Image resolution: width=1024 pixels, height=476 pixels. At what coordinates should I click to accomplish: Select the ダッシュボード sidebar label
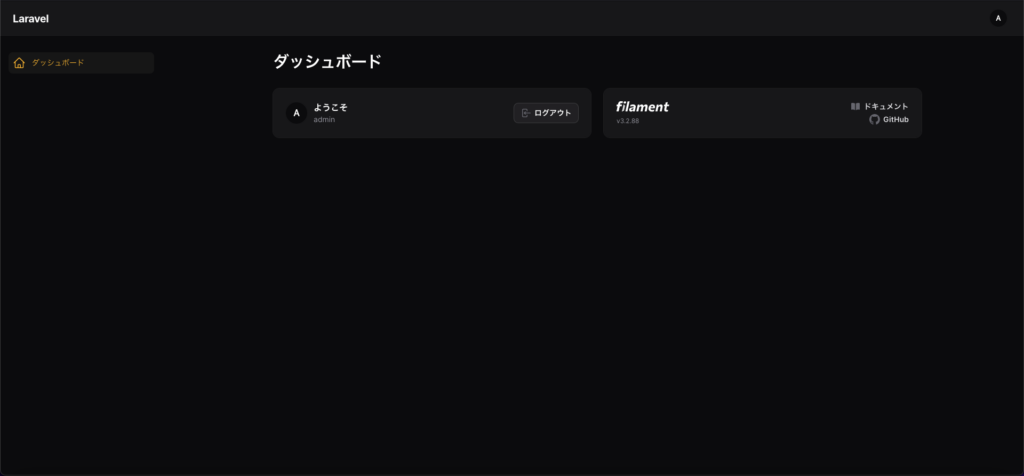58,63
